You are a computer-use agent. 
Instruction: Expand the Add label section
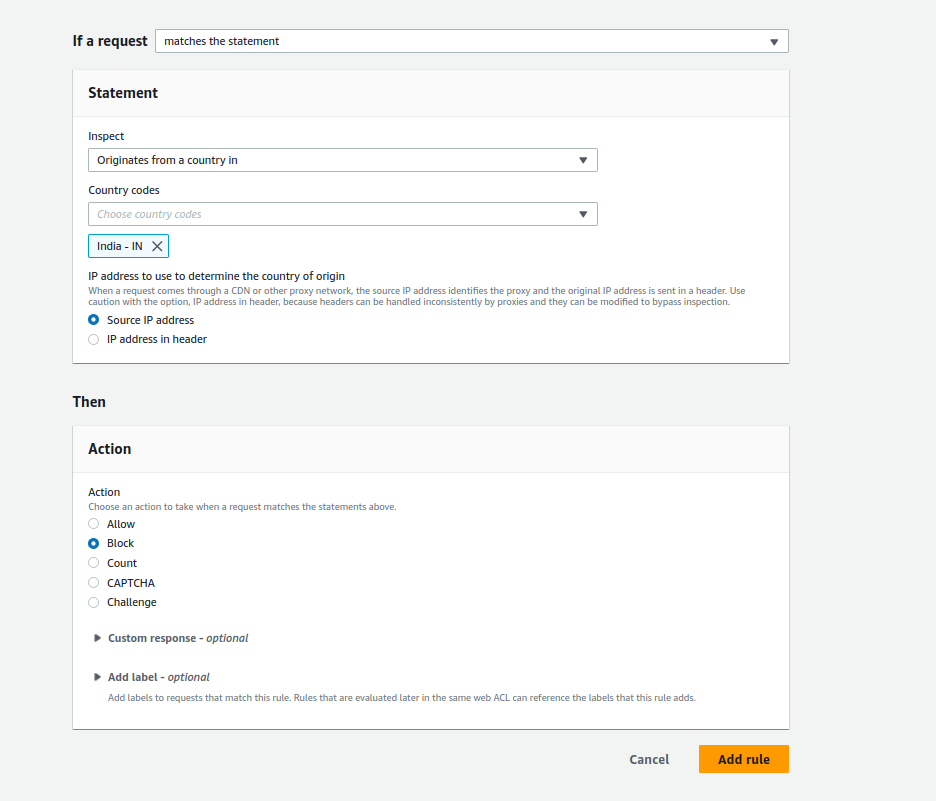click(x=97, y=677)
